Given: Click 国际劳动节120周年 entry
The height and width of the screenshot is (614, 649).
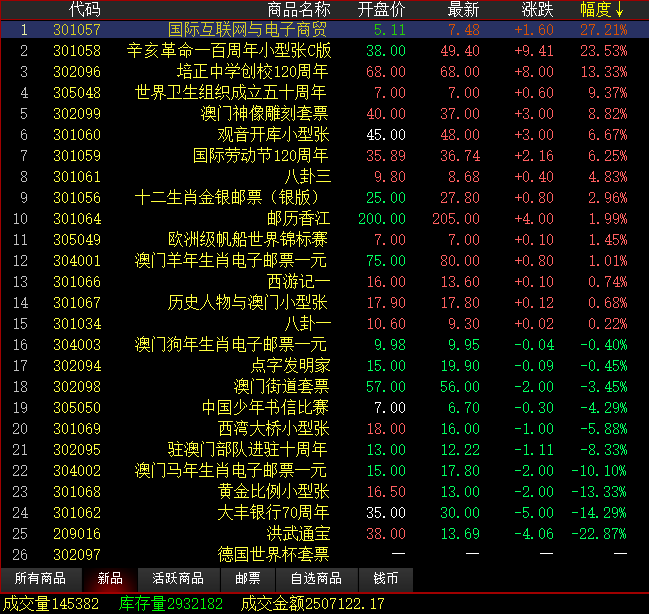Looking at the screenshot, I should [x=324, y=156].
